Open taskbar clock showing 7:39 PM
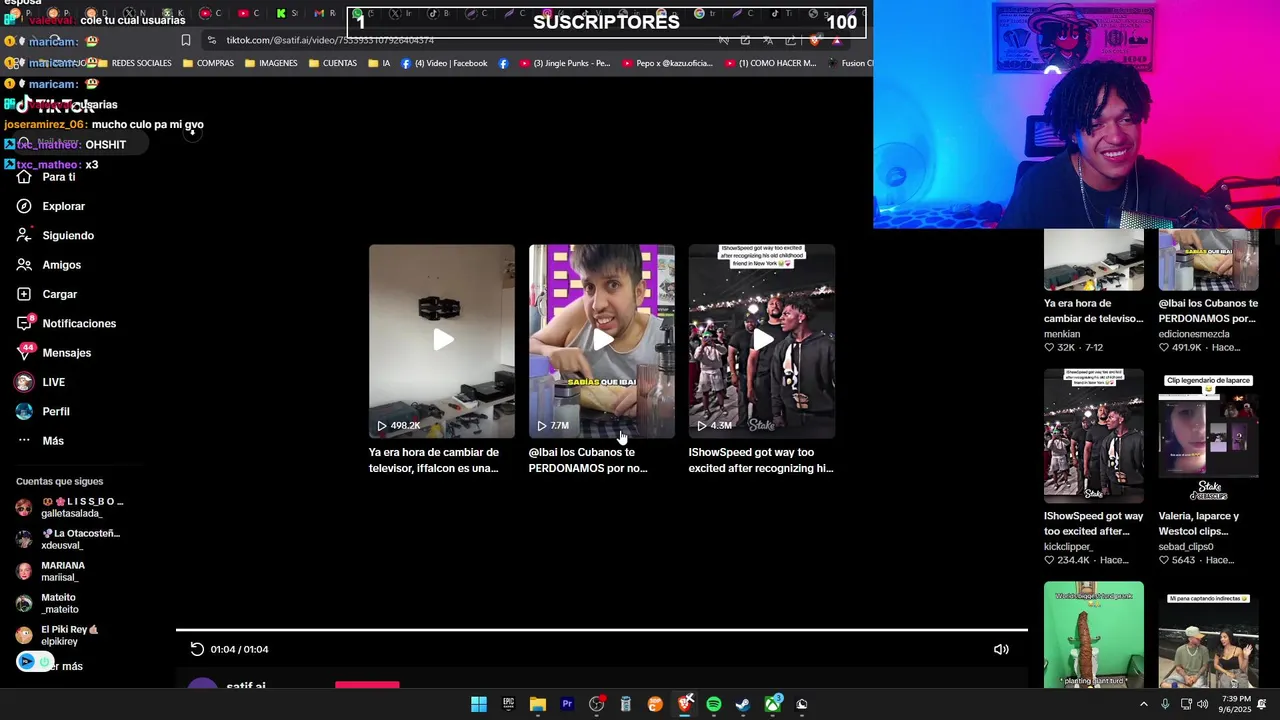Screen dimensions: 1280x720 (x=1237, y=704)
